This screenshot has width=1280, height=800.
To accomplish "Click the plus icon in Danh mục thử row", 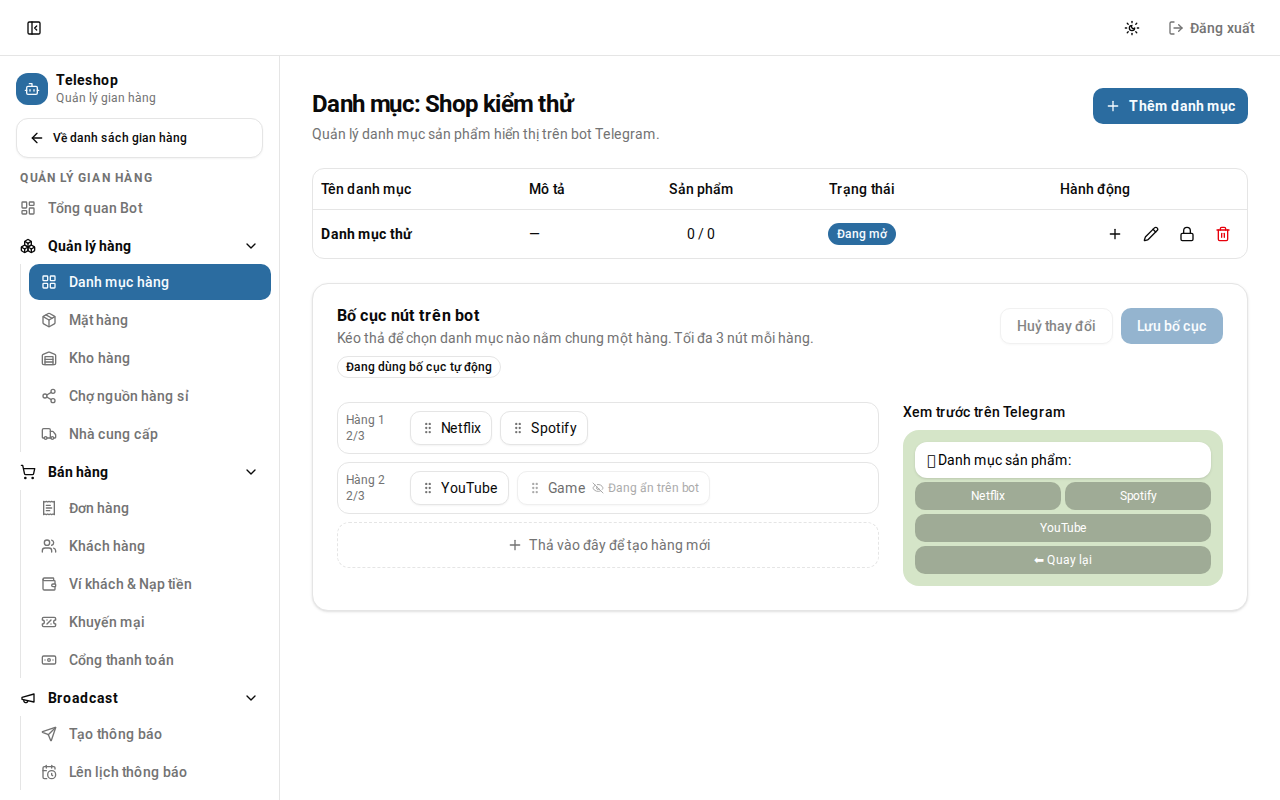I will (x=1115, y=234).
